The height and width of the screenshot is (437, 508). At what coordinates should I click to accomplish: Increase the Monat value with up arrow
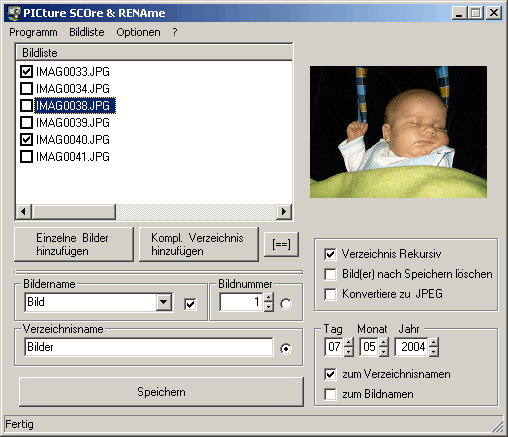coord(384,342)
